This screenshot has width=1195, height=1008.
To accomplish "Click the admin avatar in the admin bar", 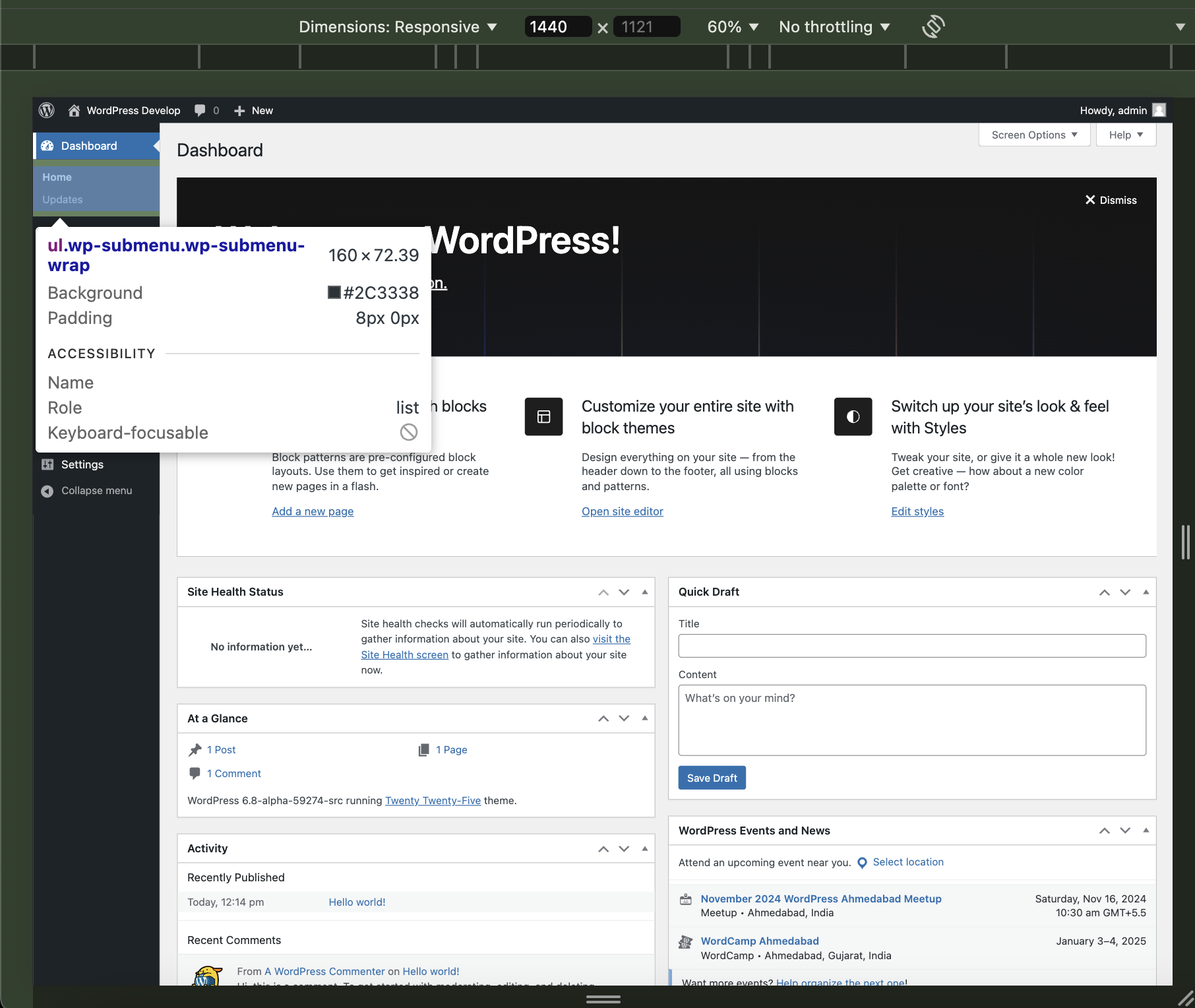I will click(x=1159, y=110).
